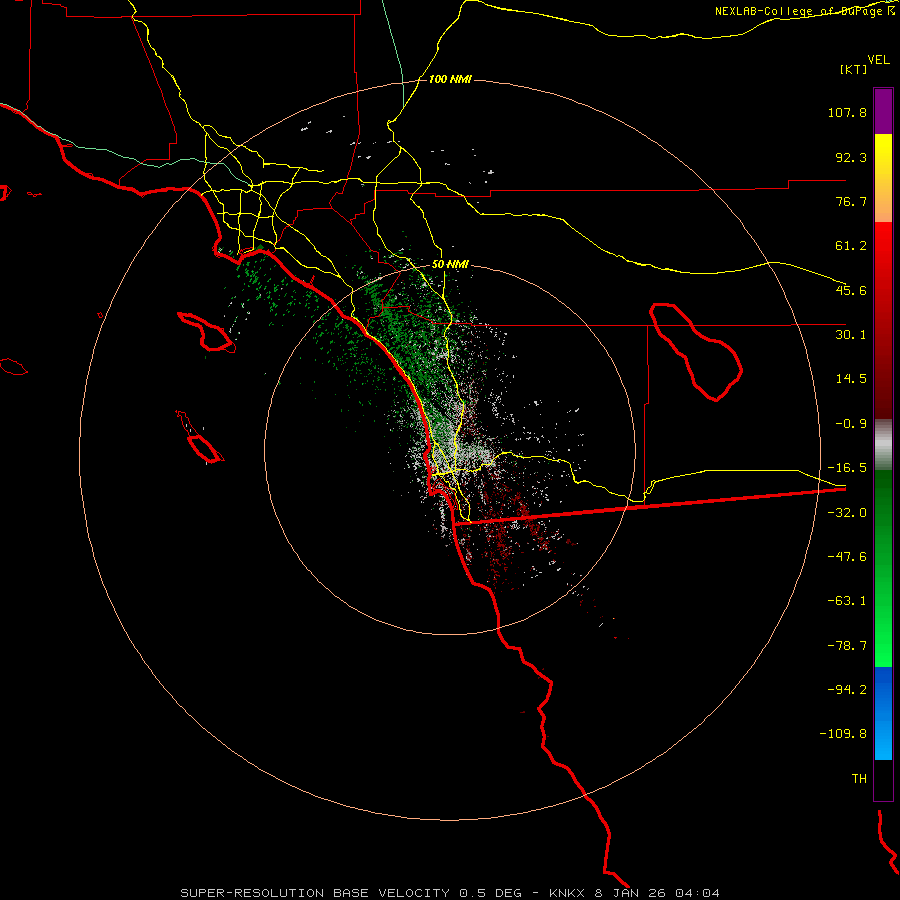Click the blue segment of color scale
900x900 pixels.
point(883,713)
